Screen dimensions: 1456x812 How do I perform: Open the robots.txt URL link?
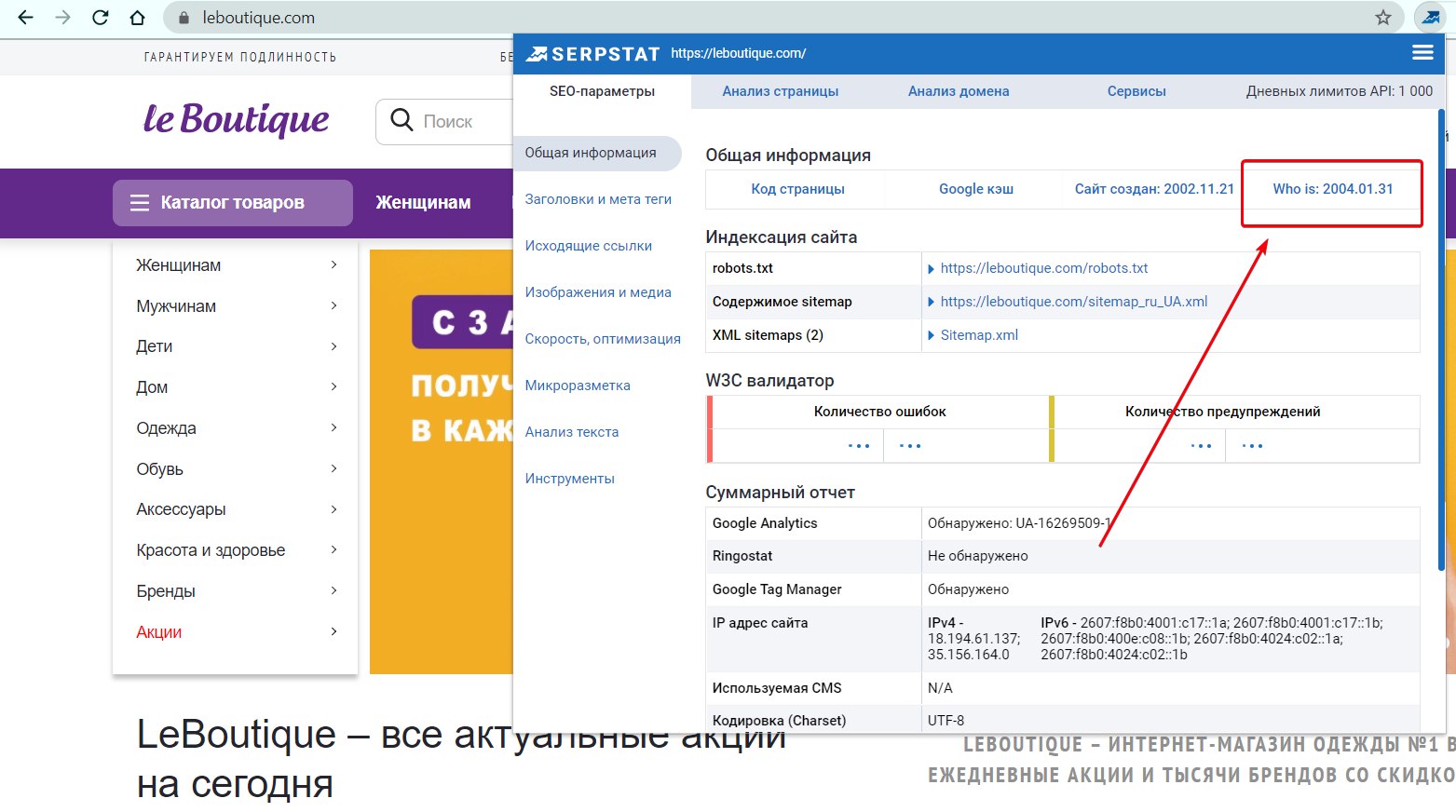[1044, 268]
